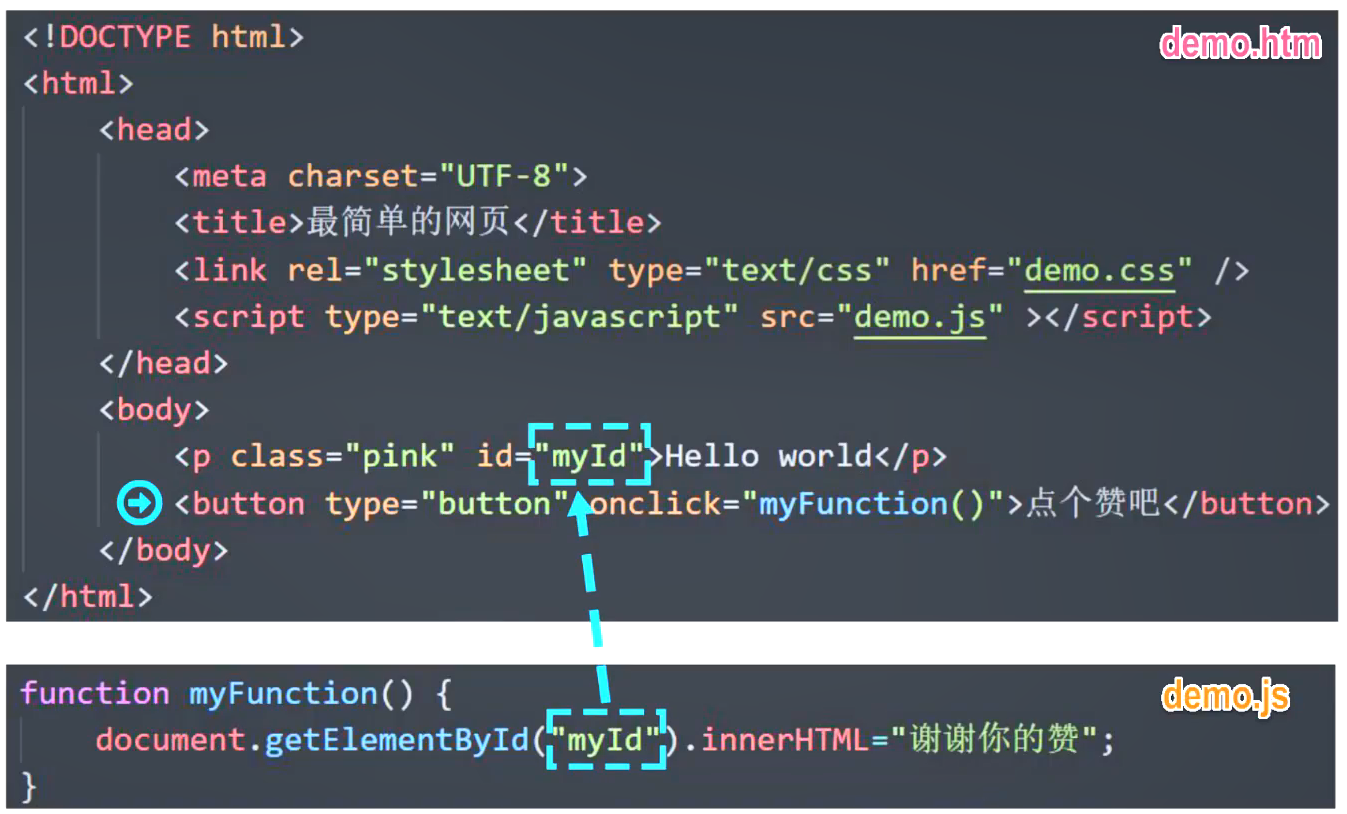
Task: Click the "UTF-8" charset value
Action: pos(503,176)
